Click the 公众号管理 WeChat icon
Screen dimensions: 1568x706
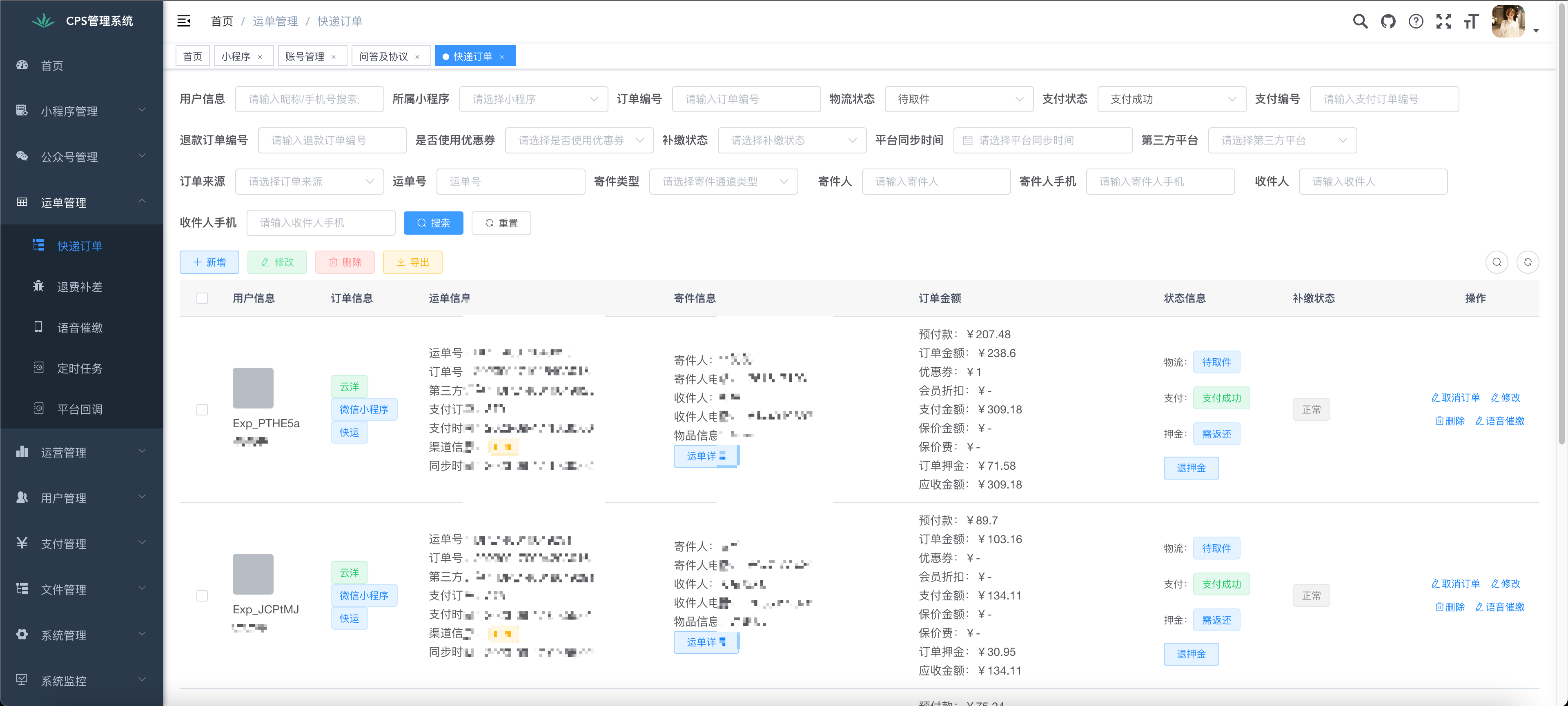22,156
